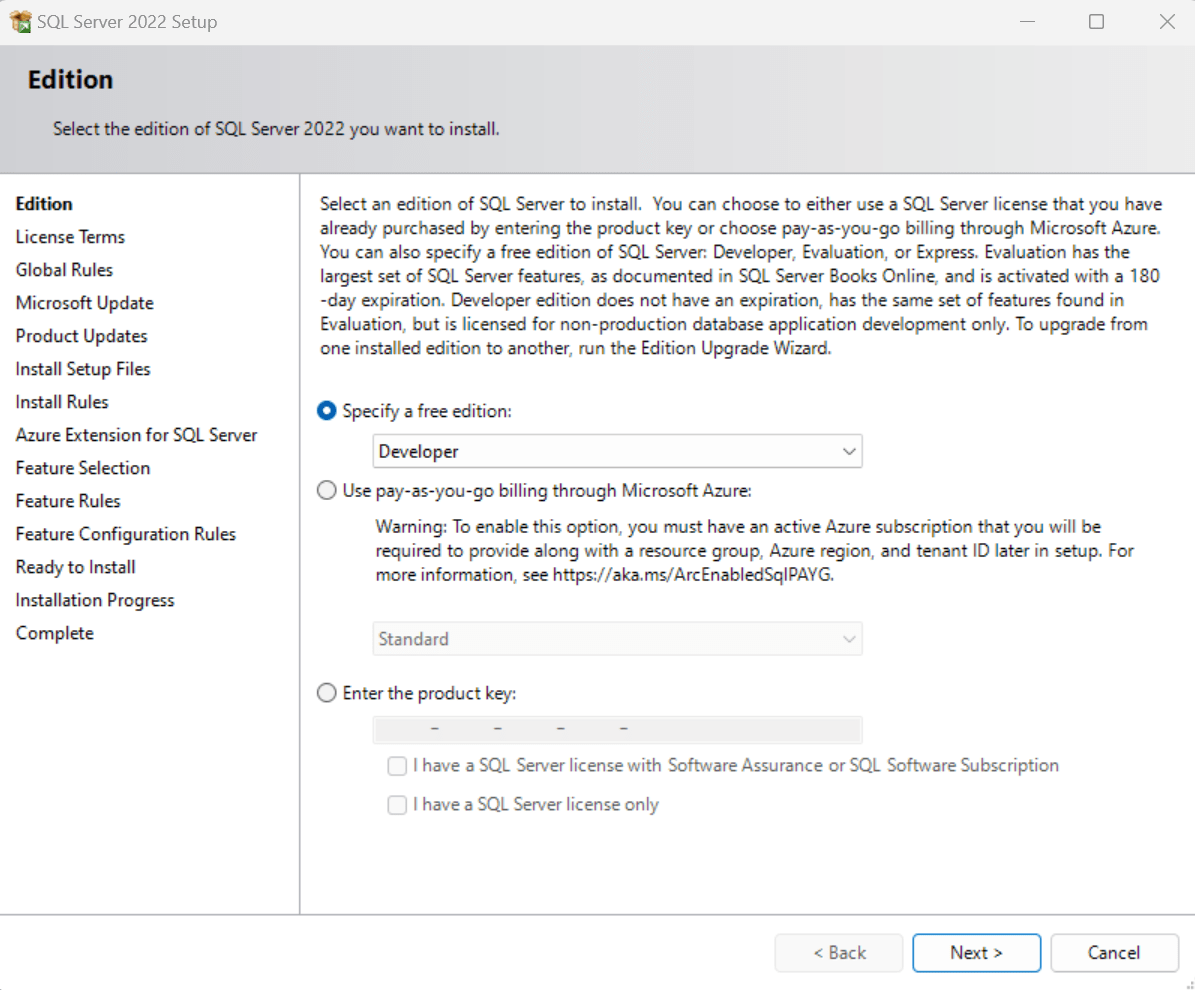Select the Install Rules step

pyautogui.click(x=62, y=402)
